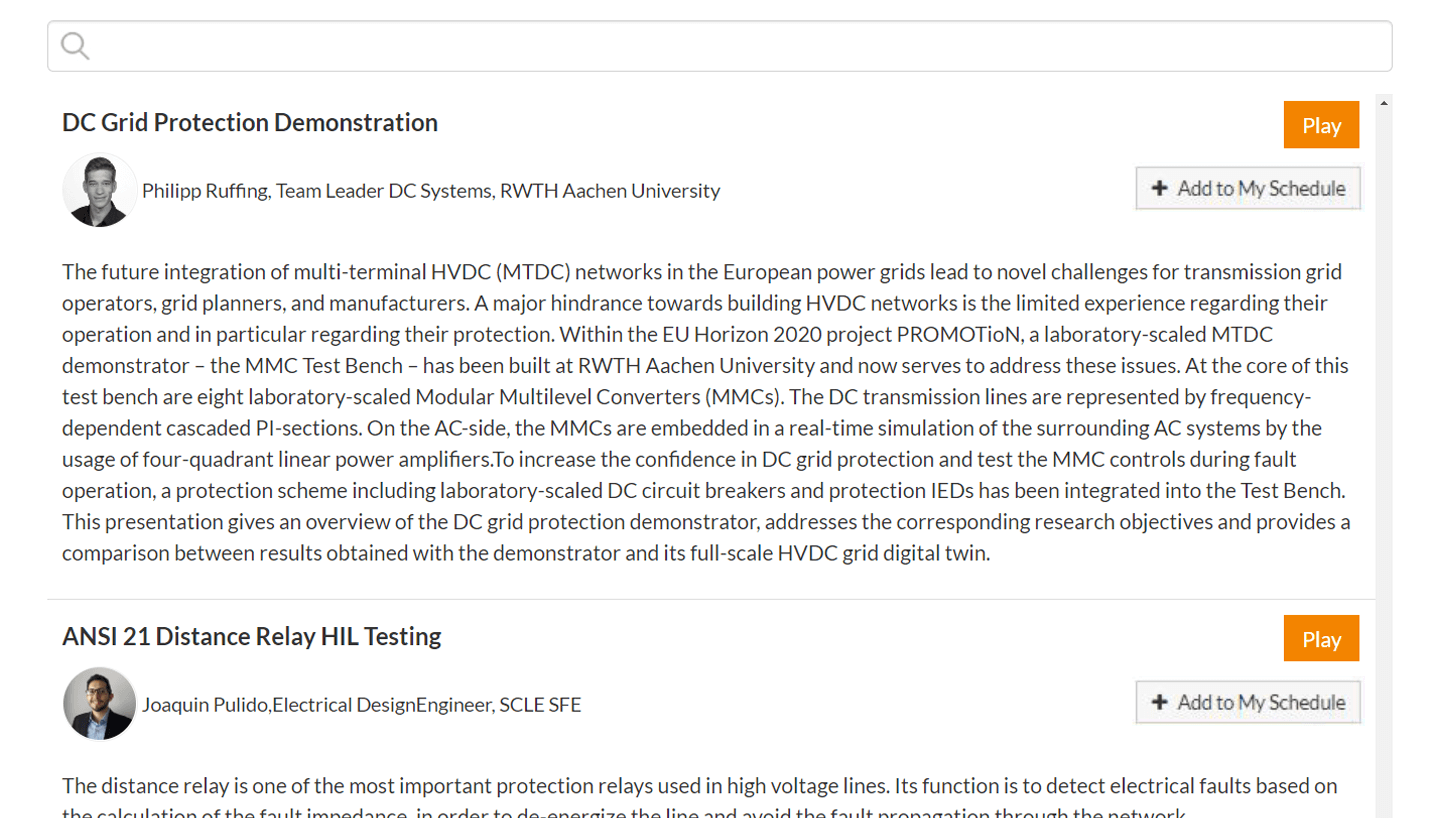Screen dimensions: 1453x818
Task: Focus the search text field at top
Action: [720, 46]
